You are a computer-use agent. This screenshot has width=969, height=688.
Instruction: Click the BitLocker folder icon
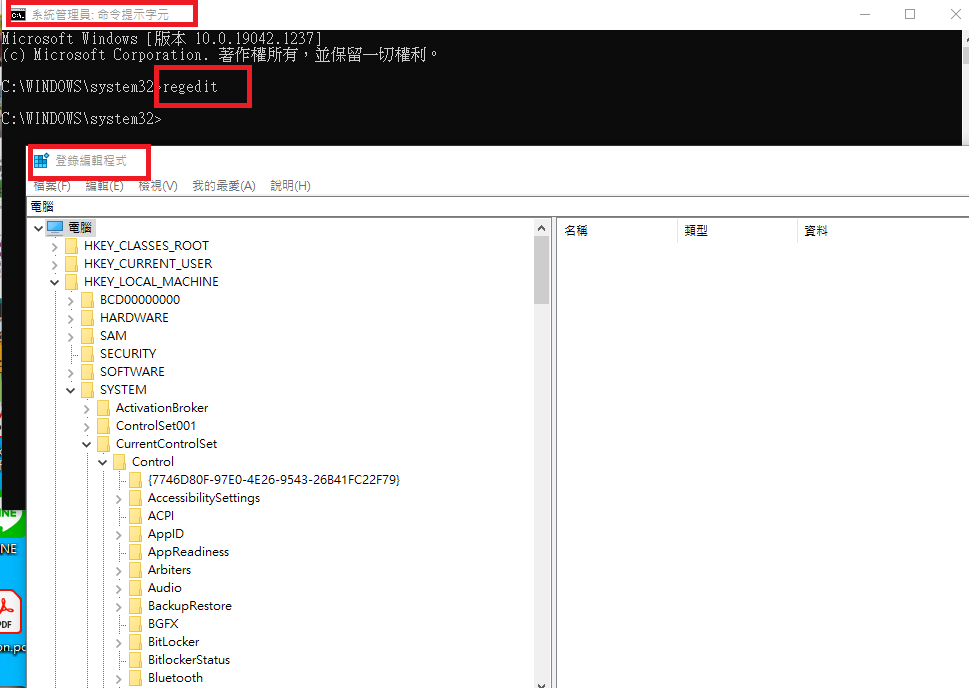coord(135,642)
